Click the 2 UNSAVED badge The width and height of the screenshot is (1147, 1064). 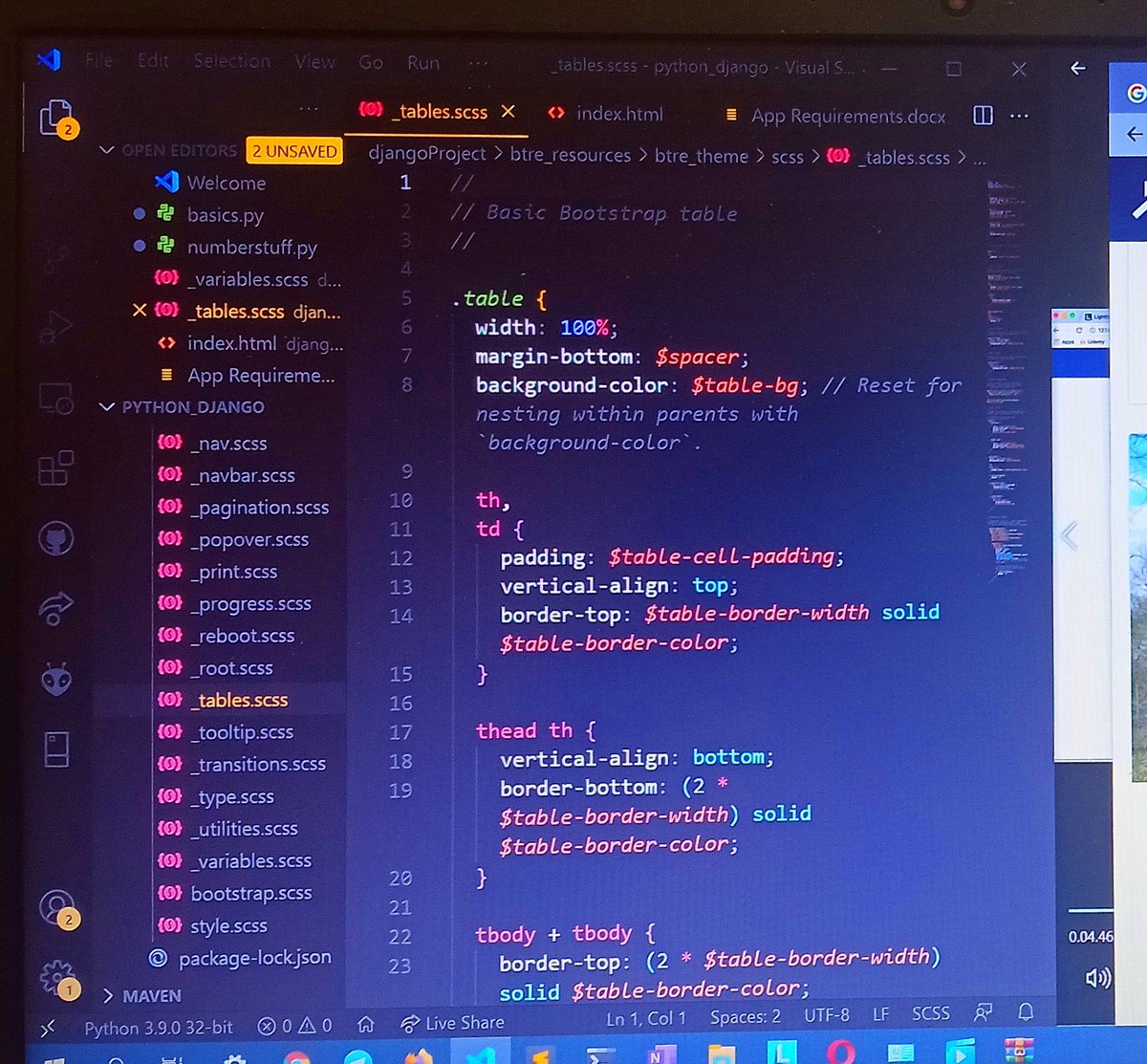[x=294, y=151]
